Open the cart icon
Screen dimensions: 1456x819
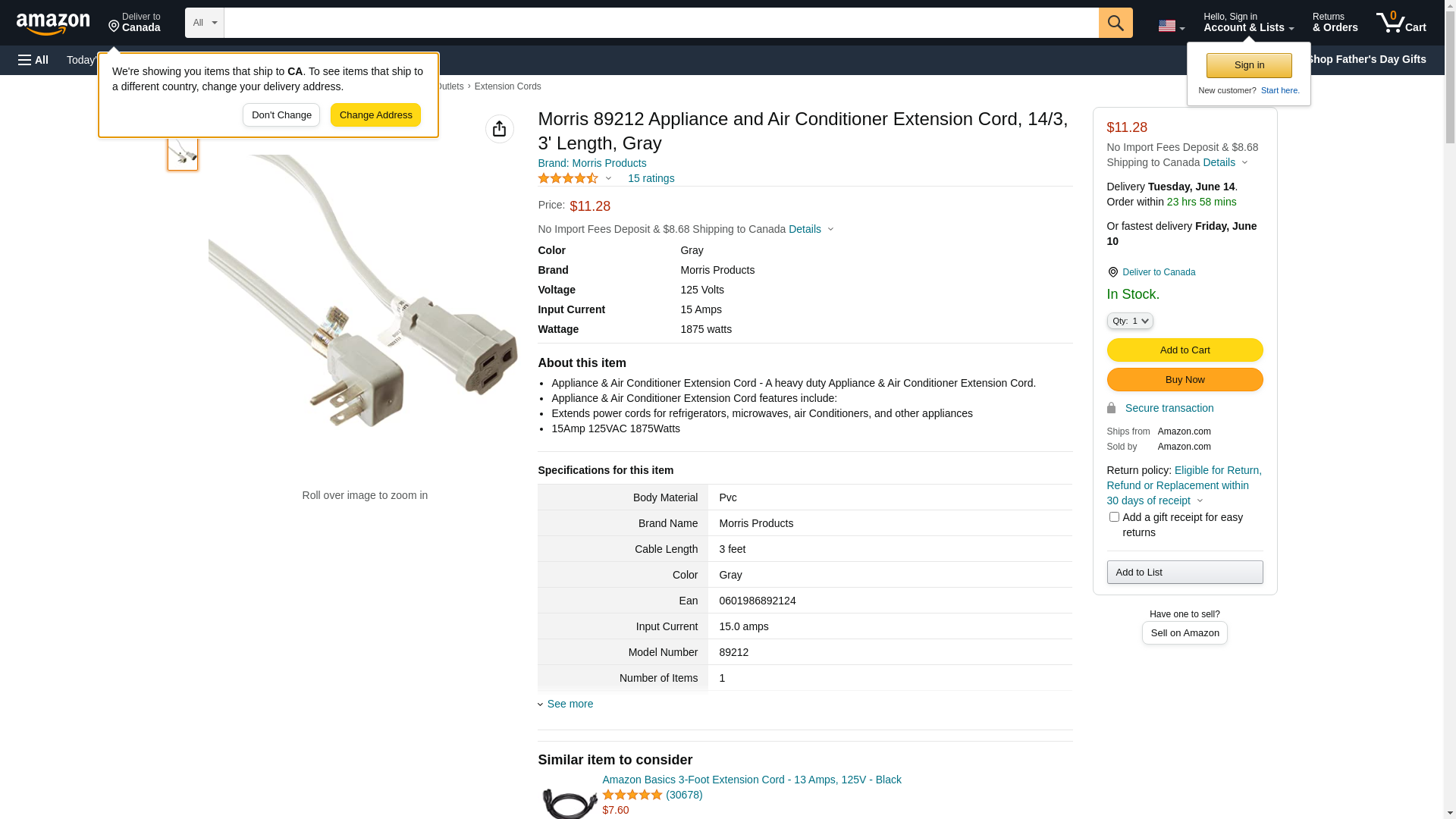pos(1401,23)
